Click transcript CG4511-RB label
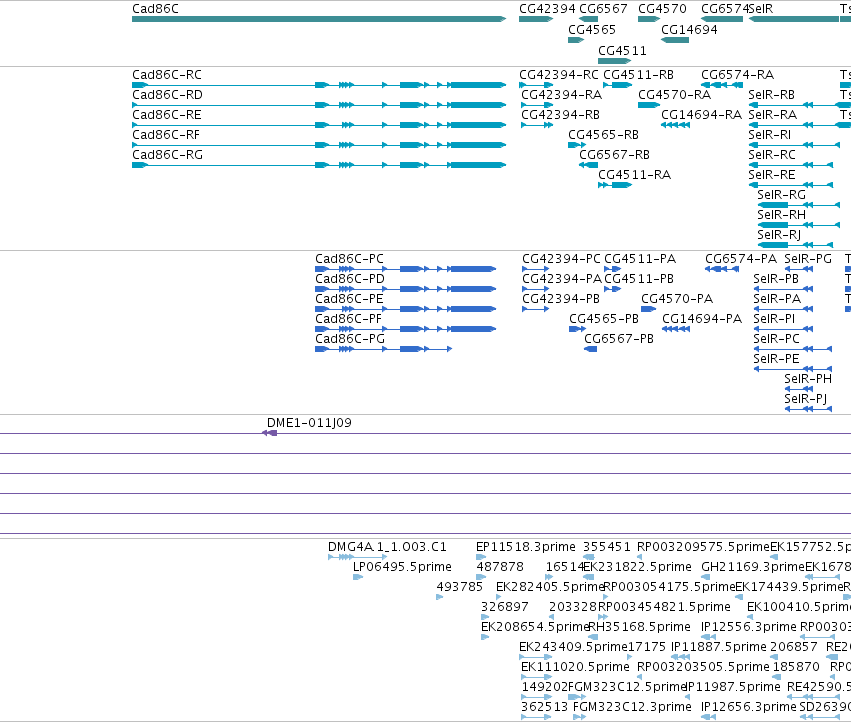 [638, 74]
